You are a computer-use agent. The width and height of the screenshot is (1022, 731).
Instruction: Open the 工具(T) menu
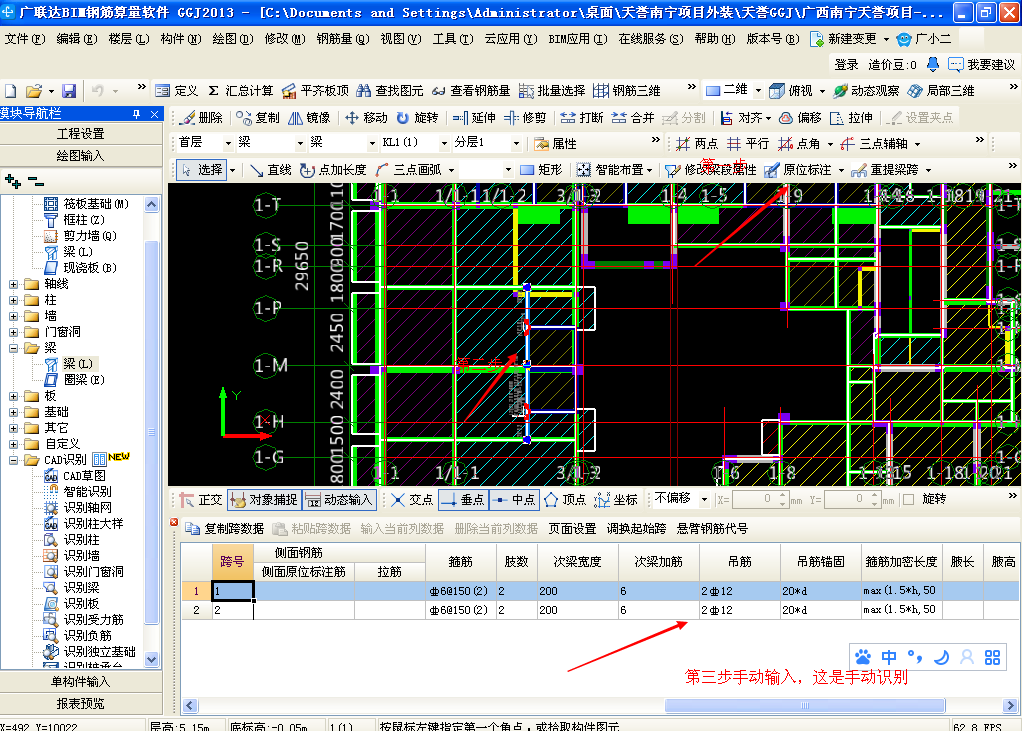(x=453, y=39)
